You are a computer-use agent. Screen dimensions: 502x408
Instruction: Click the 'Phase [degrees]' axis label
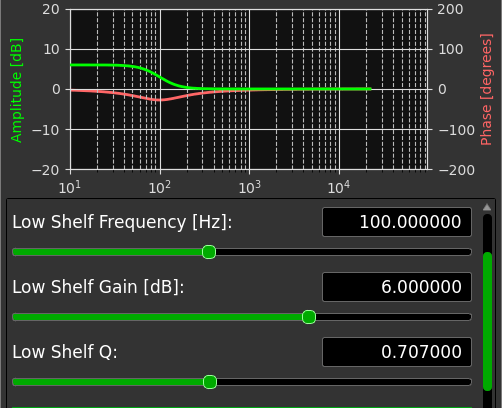[x=486, y=89]
